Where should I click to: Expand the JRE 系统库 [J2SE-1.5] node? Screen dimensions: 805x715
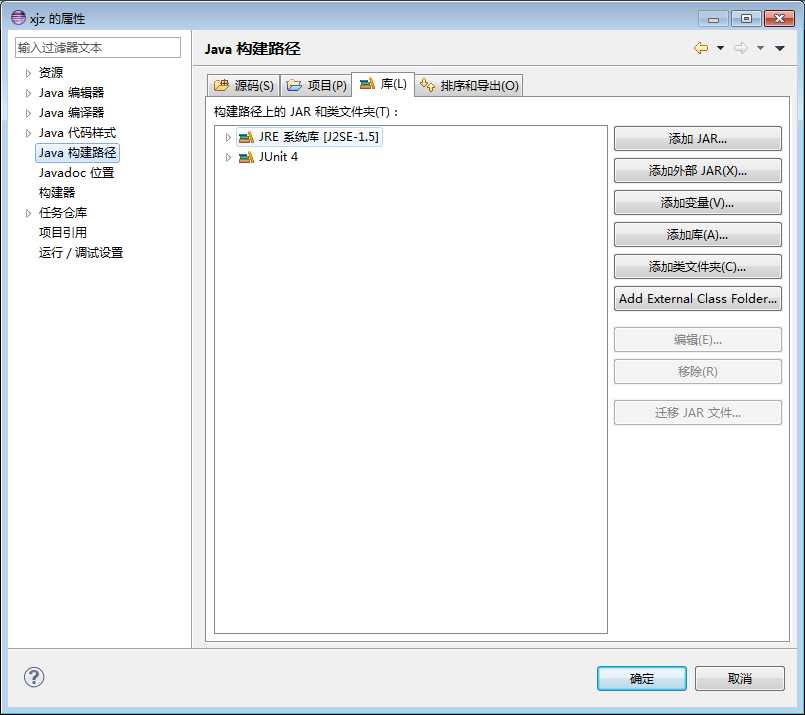228,138
